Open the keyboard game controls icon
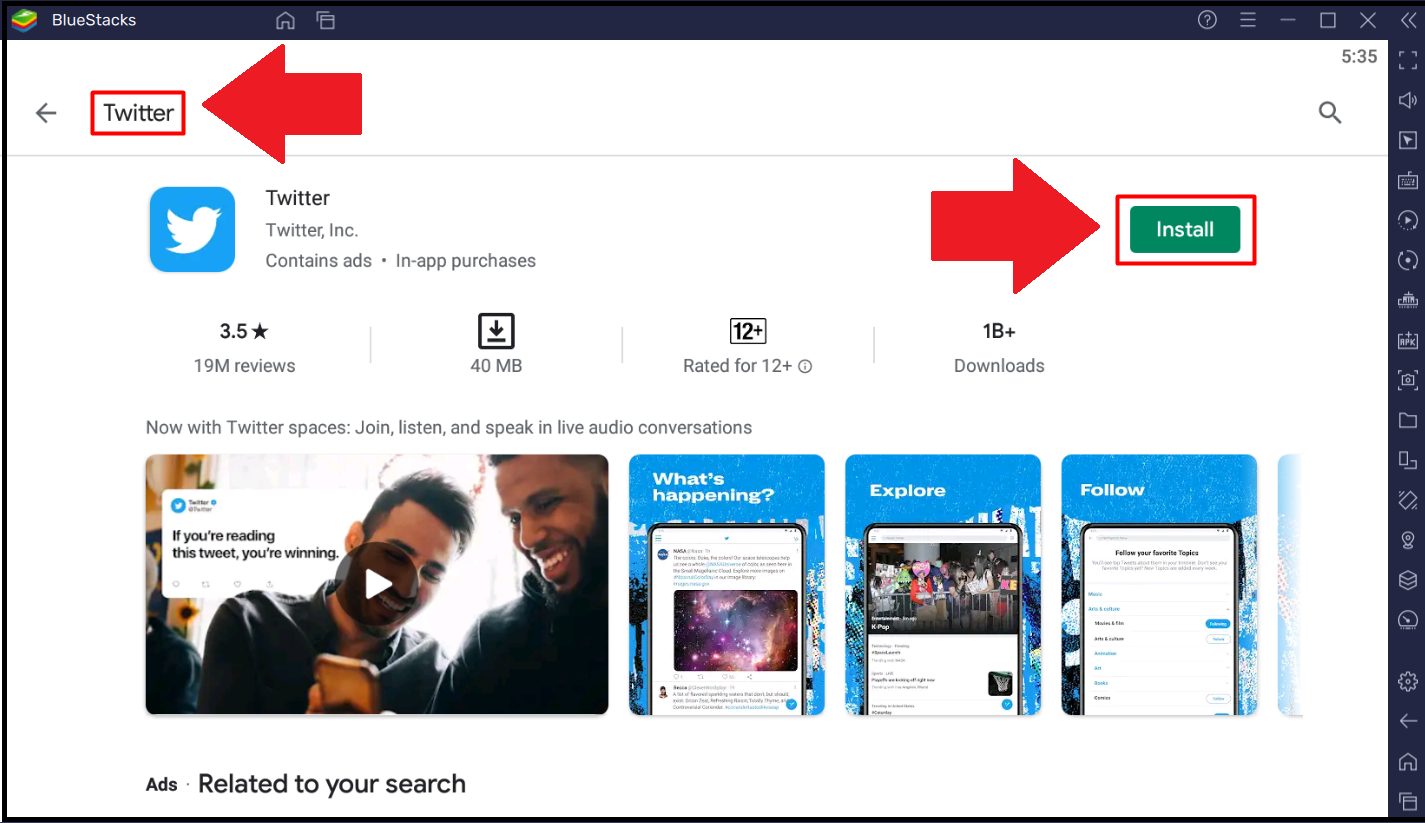1425x823 pixels. tap(1408, 180)
